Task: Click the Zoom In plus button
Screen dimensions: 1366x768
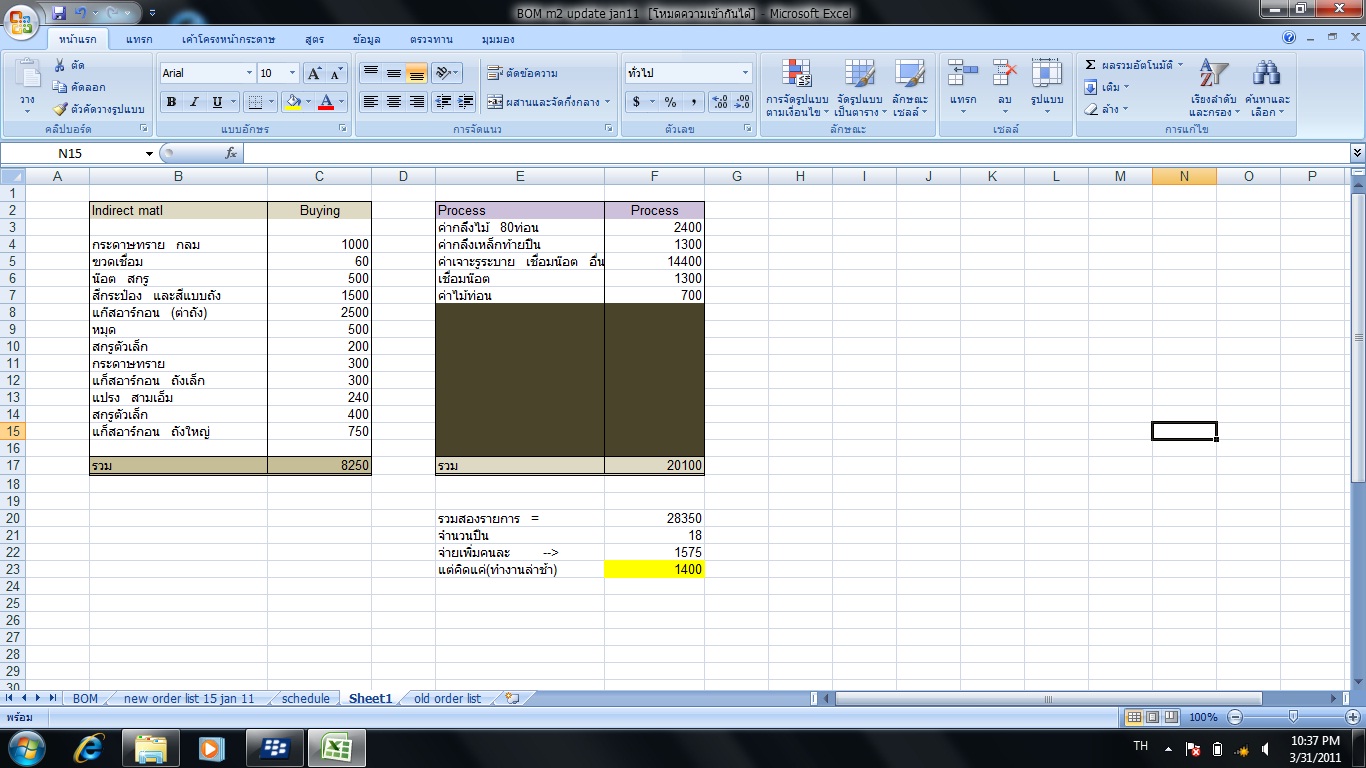Action: 1353,717
